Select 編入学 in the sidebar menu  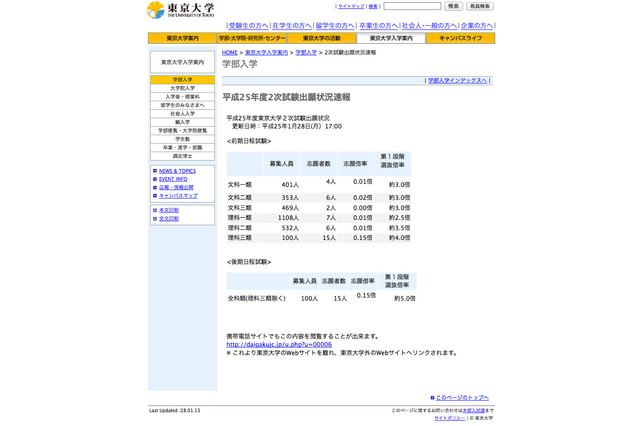coord(182,122)
